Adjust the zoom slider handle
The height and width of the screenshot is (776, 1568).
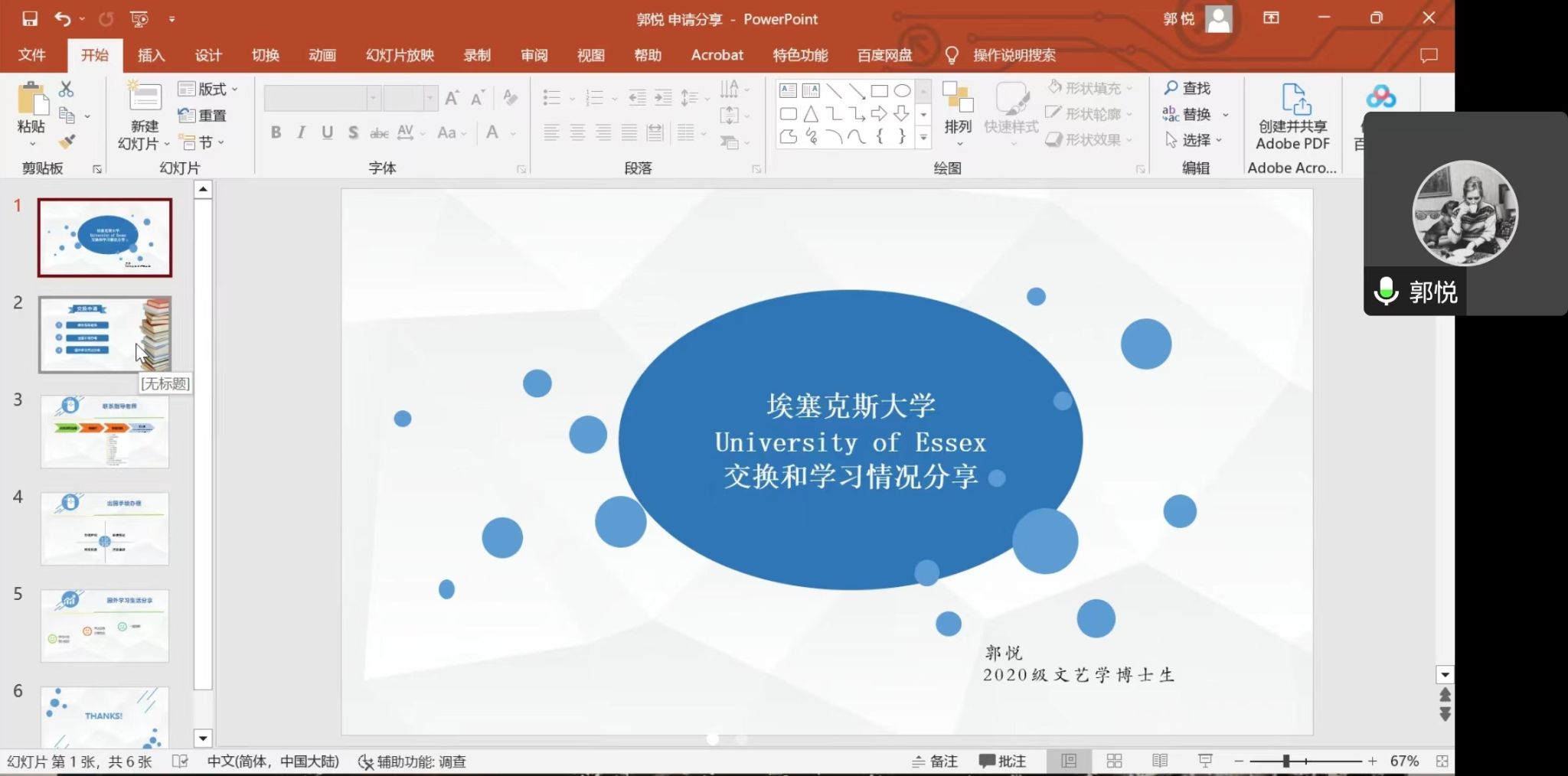pyautogui.click(x=1286, y=761)
